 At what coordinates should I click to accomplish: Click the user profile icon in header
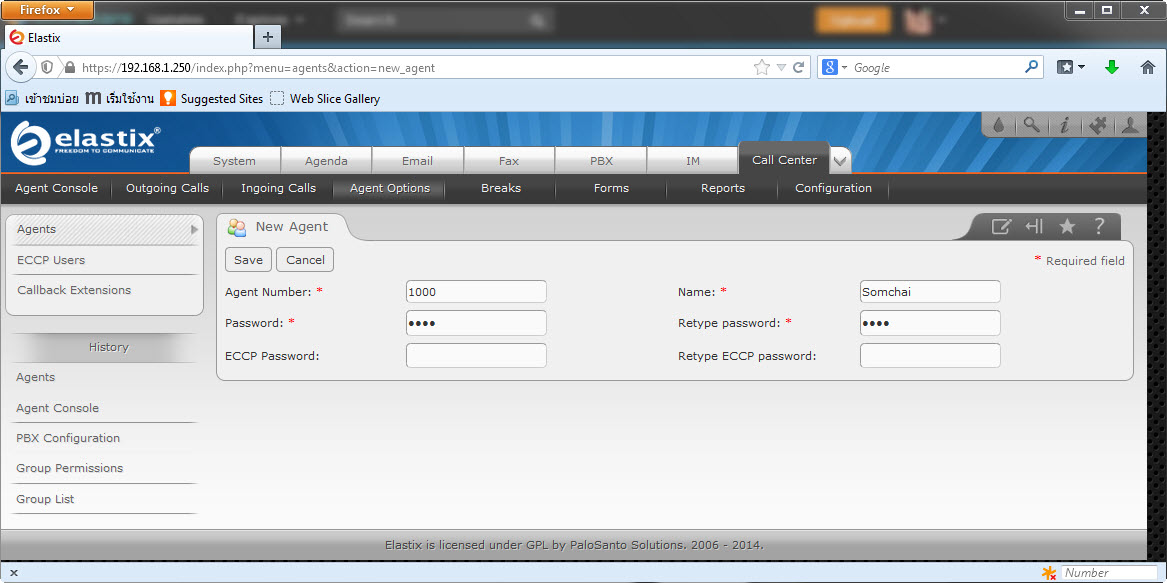tap(1130, 125)
